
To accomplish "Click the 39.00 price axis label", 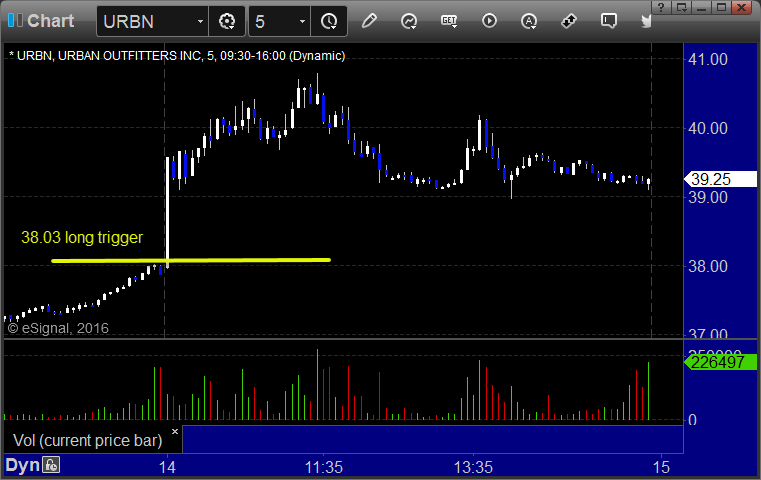I will pos(708,198).
